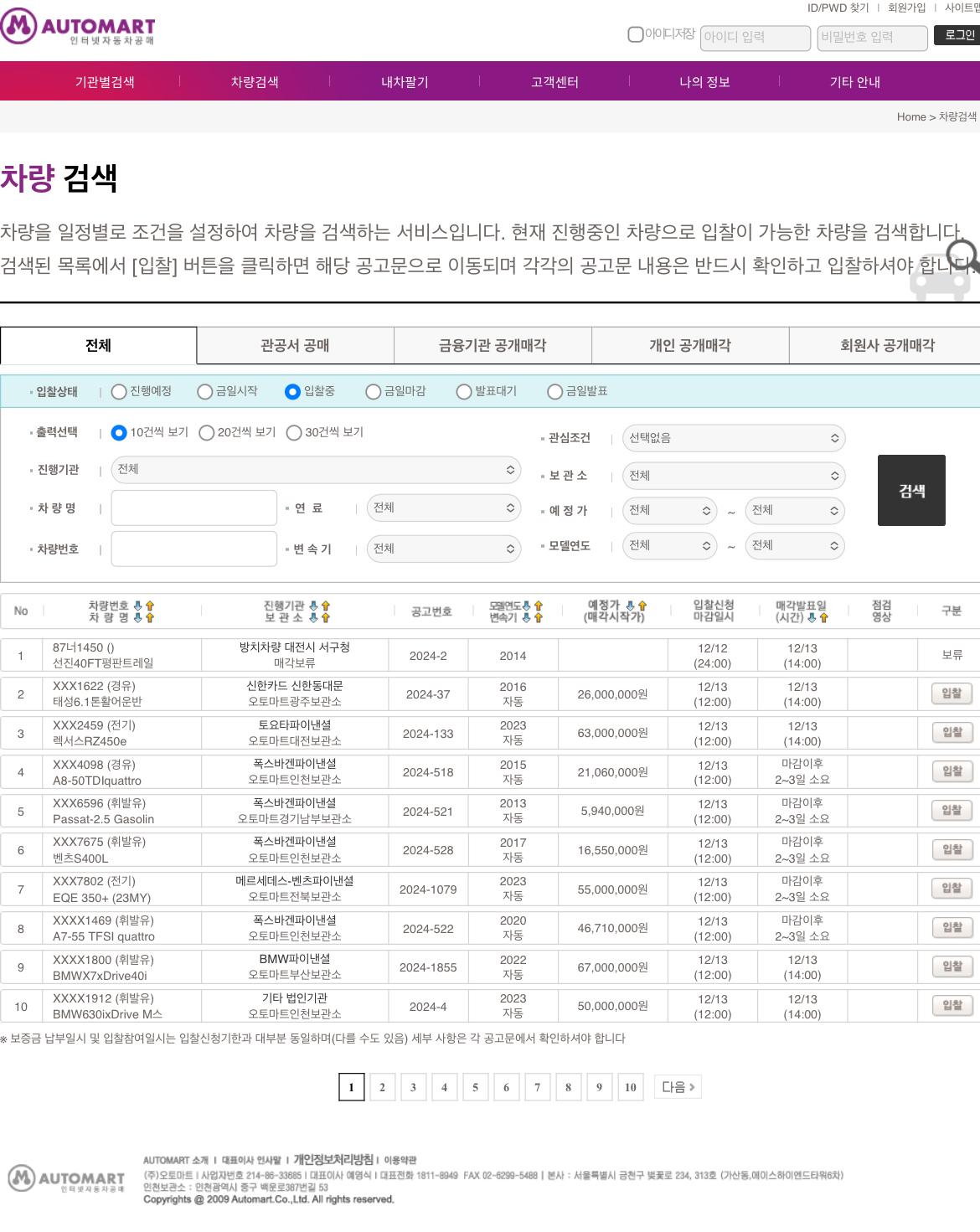Open the 모델연도 end dropdown
980x1232 pixels.
click(x=795, y=546)
